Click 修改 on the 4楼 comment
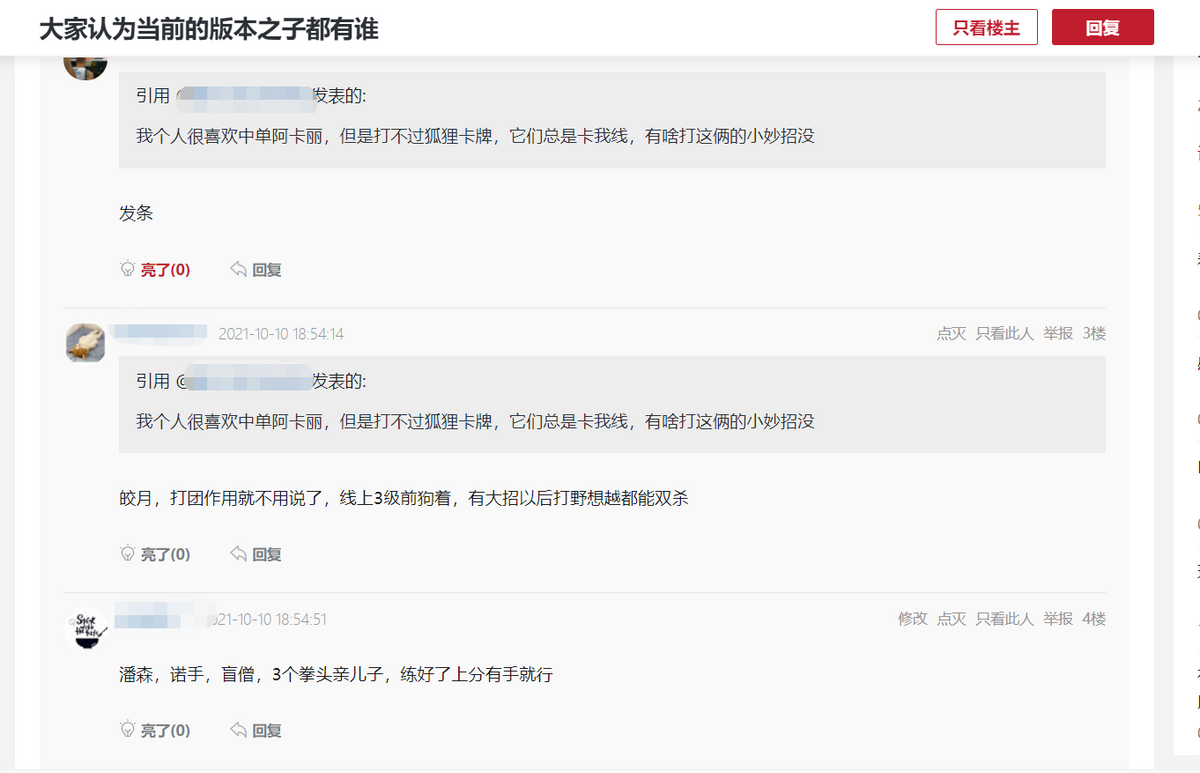 pos(912,619)
